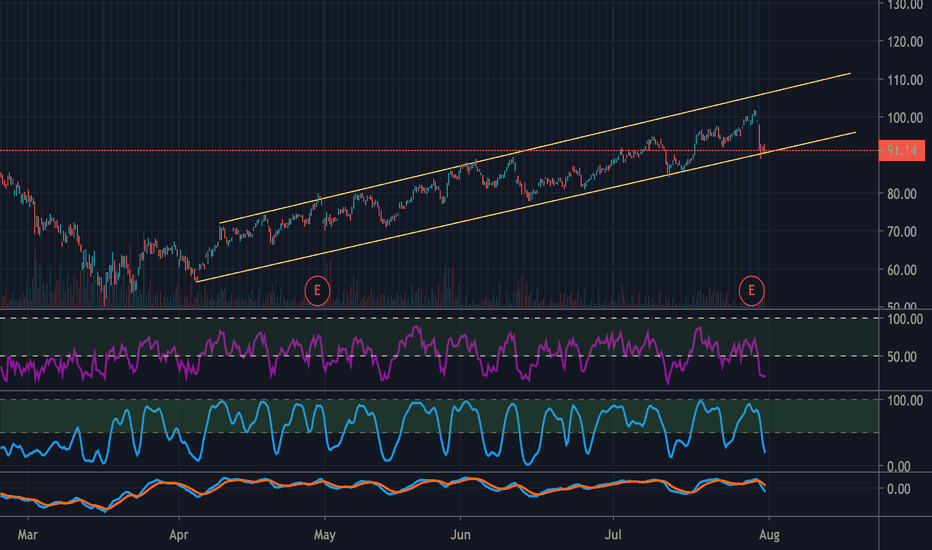Click the Aug label on time axis
The height and width of the screenshot is (550, 932).
click(x=769, y=535)
